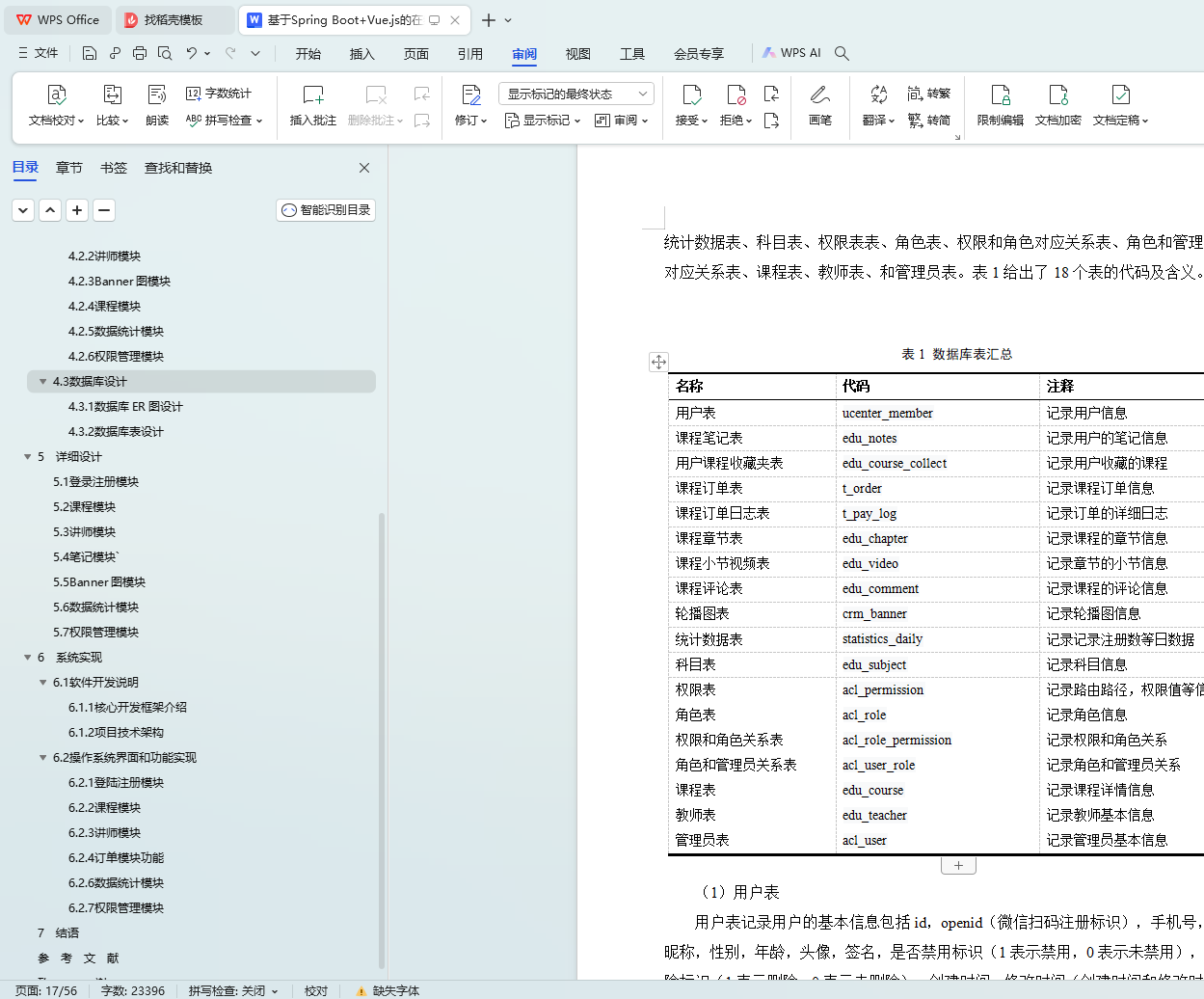Open the 文档校对 proofreading tool
This screenshot has height=999, width=1204.
pos(57,105)
